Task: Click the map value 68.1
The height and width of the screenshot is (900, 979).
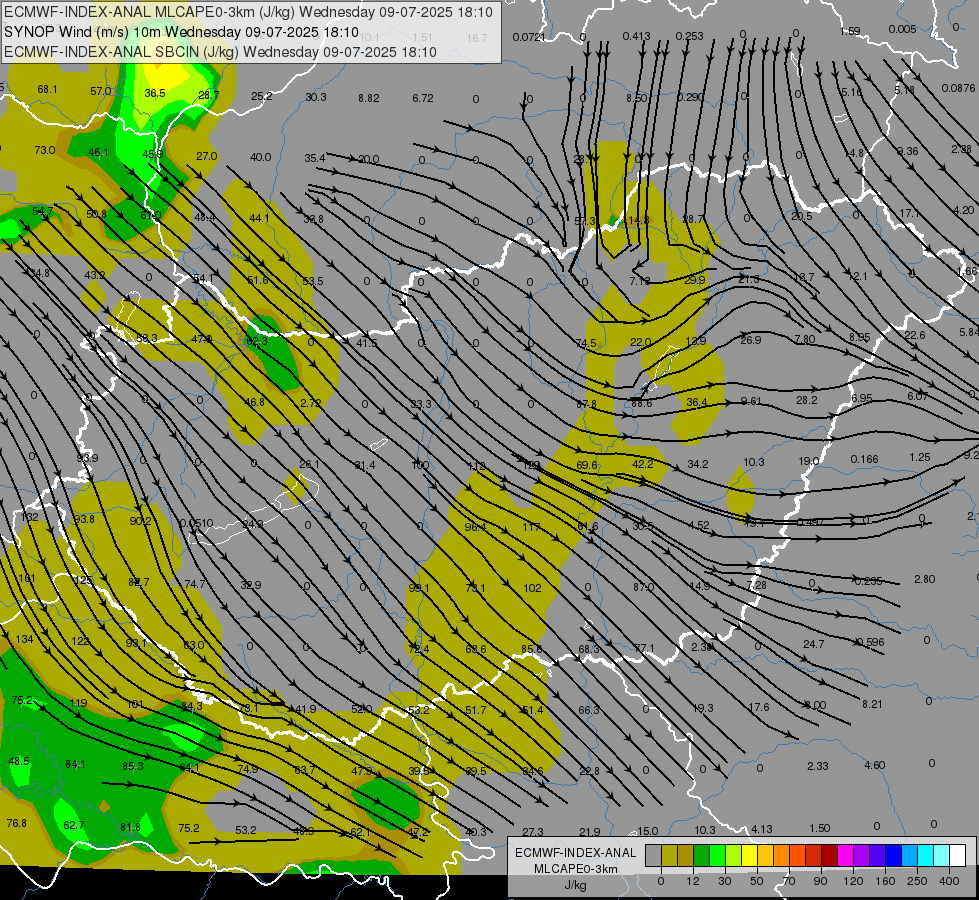Action: [47, 89]
